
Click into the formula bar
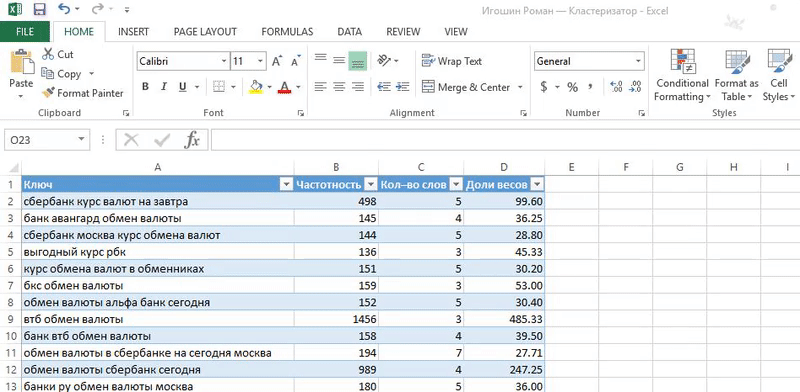505,140
